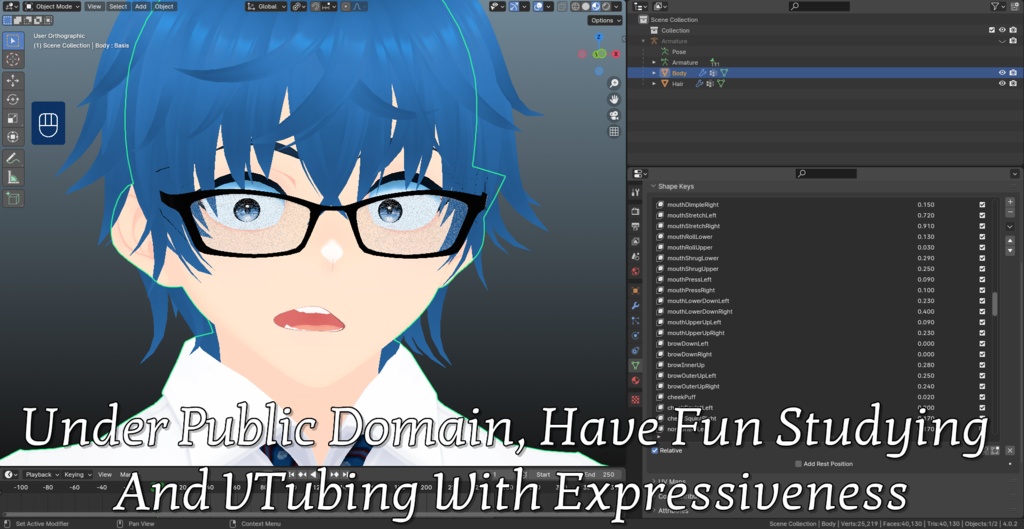
Task: Toggle mouthRollLower shape key checkbox
Action: click(982, 236)
